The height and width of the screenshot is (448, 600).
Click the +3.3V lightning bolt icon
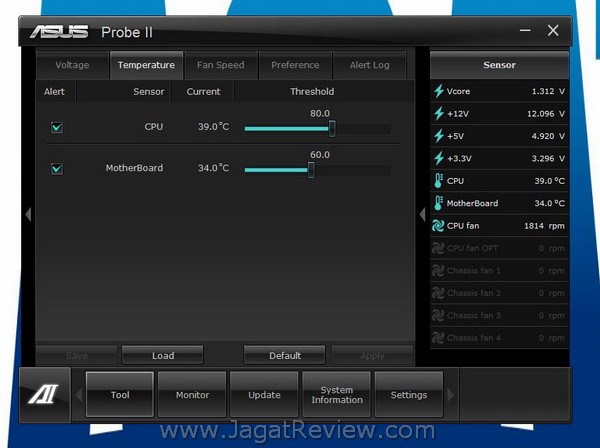coord(439,158)
